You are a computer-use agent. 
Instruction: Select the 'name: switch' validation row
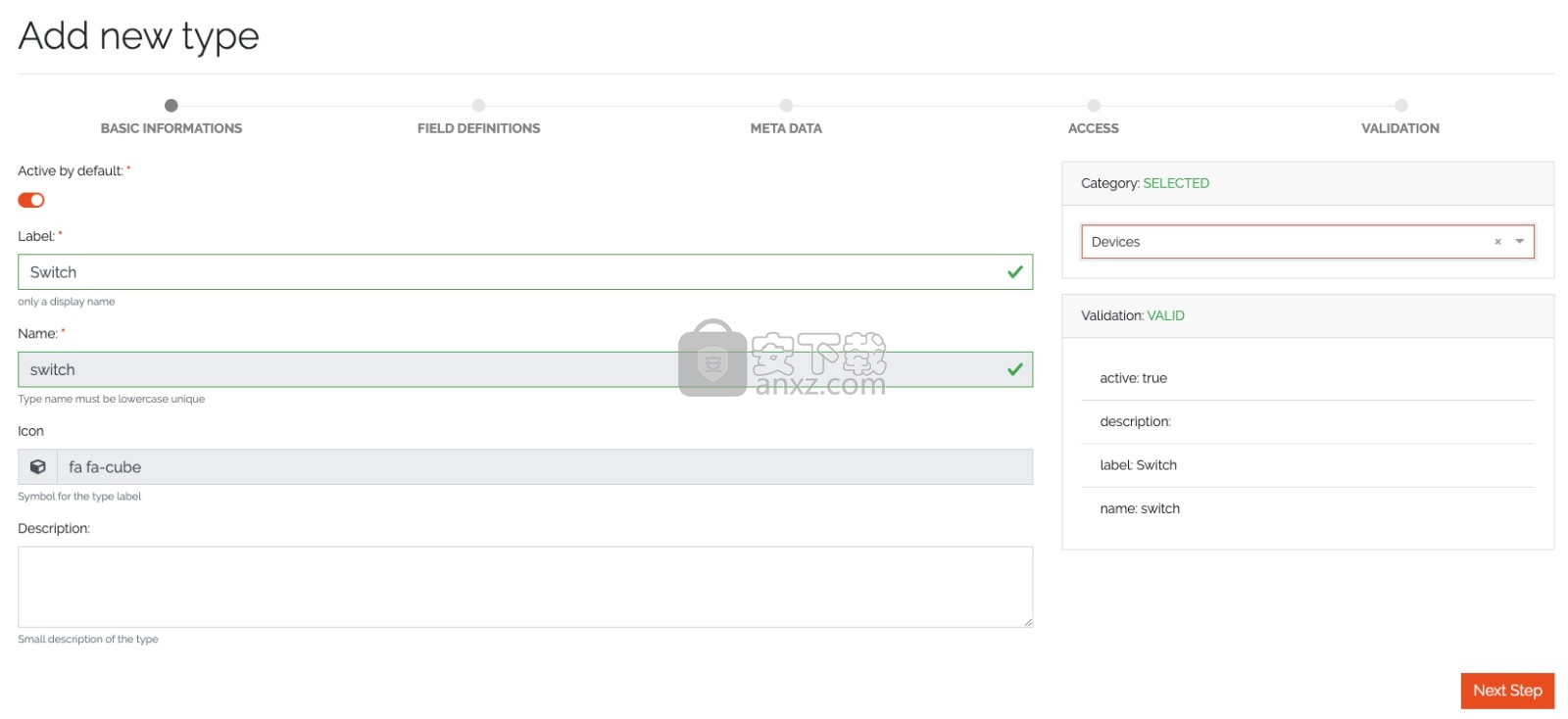(1308, 508)
